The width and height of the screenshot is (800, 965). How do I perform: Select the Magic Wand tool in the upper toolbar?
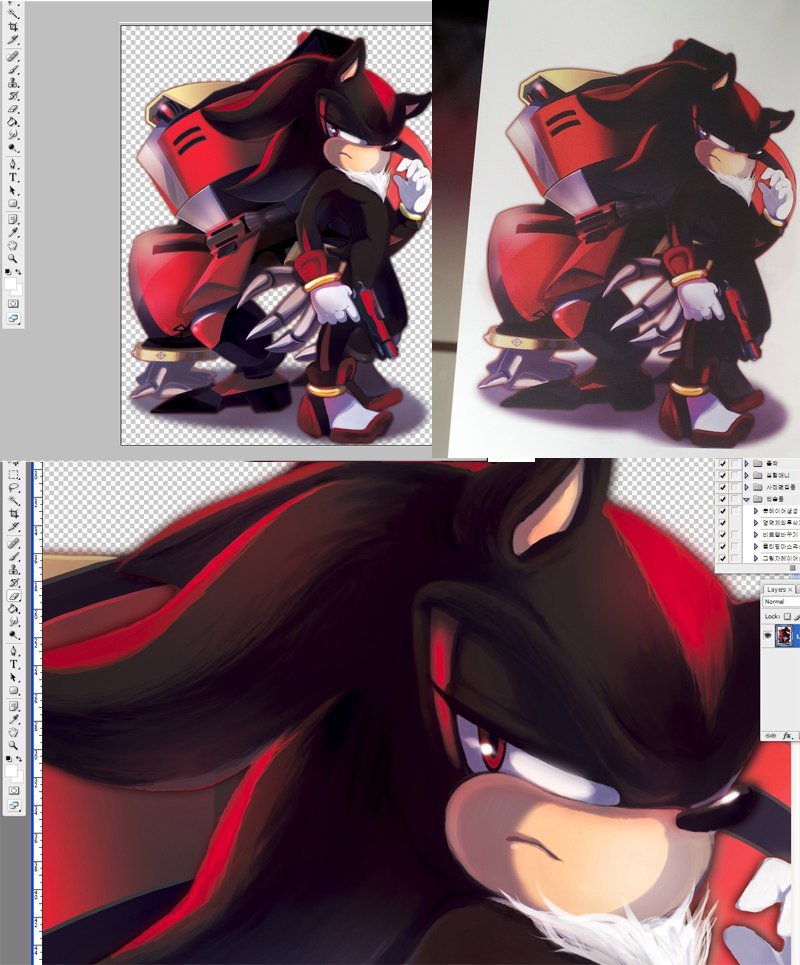click(x=13, y=13)
